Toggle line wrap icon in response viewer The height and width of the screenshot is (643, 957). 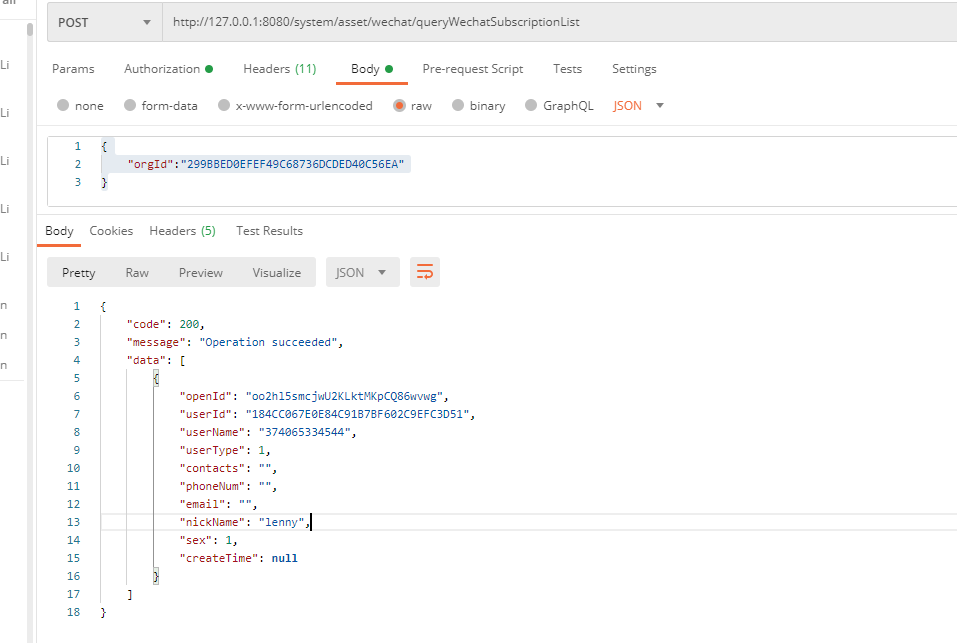pyautogui.click(x=425, y=272)
